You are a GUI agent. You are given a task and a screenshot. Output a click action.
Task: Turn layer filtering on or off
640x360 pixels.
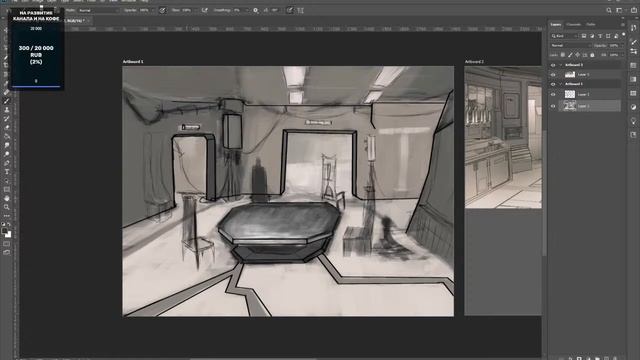click(x=623, y=35)
